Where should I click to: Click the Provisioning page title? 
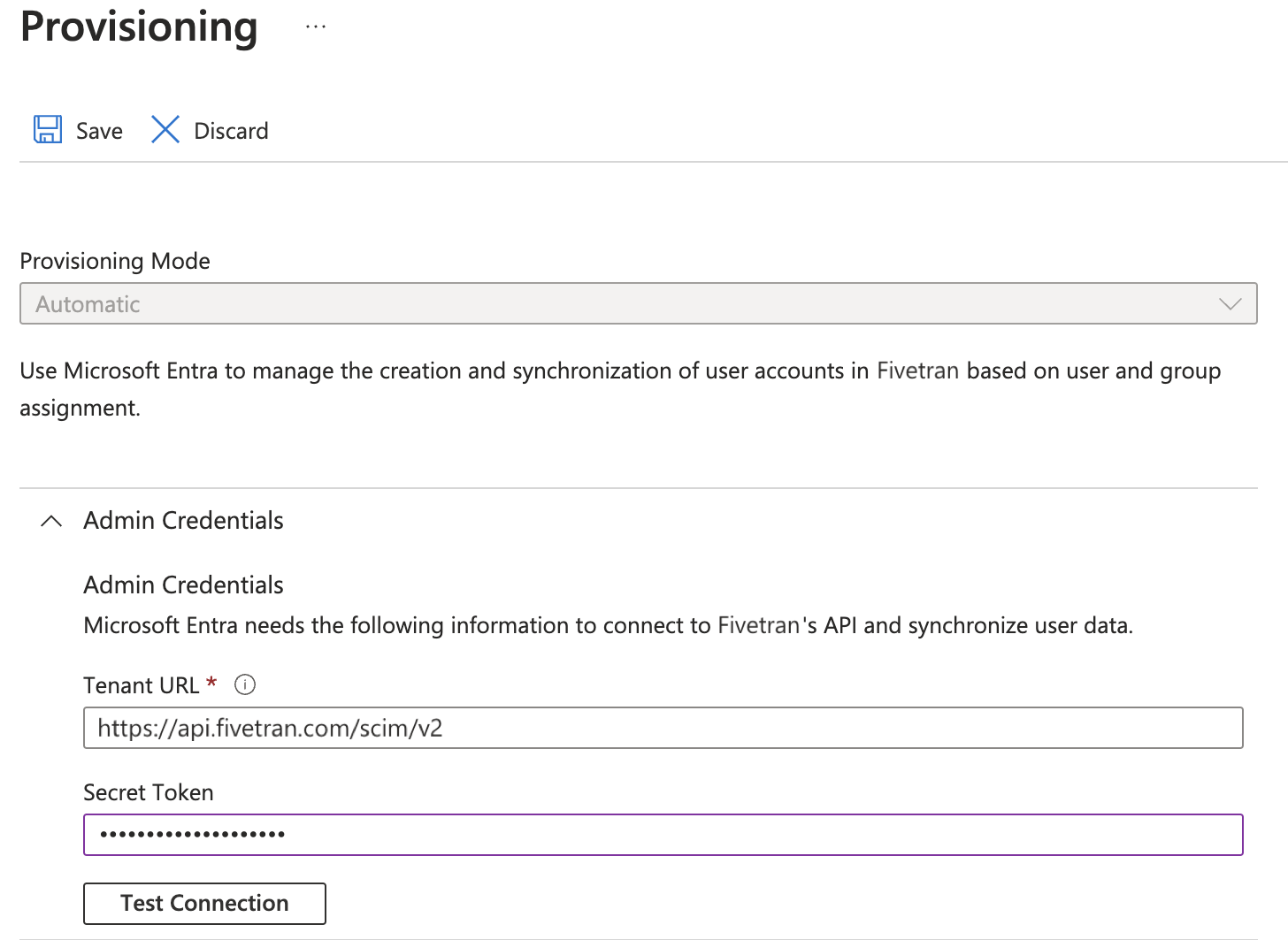click(139, 26)
